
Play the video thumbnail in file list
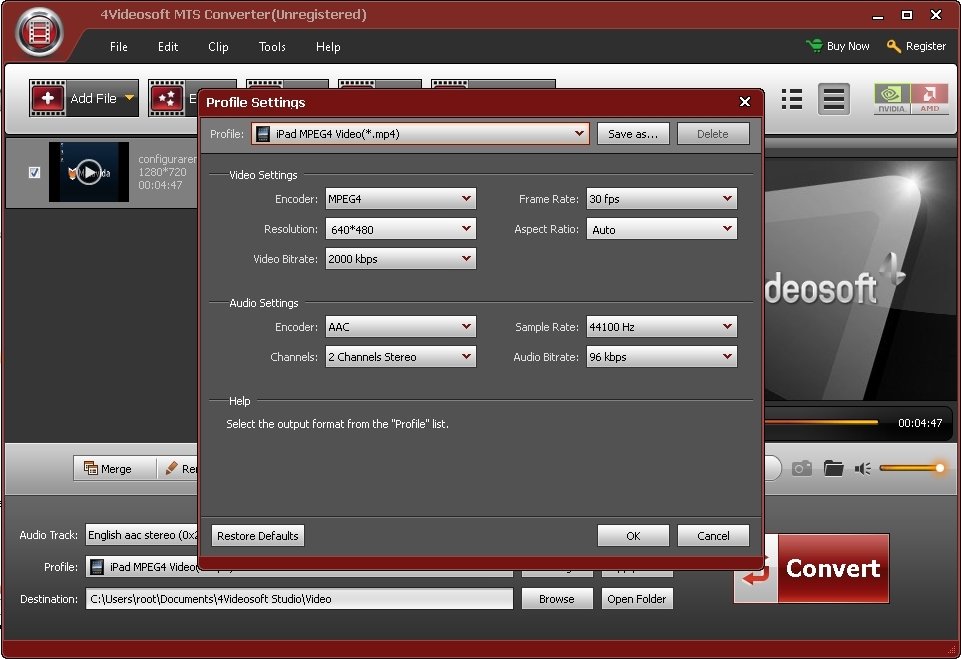click(x=89, y=172)
